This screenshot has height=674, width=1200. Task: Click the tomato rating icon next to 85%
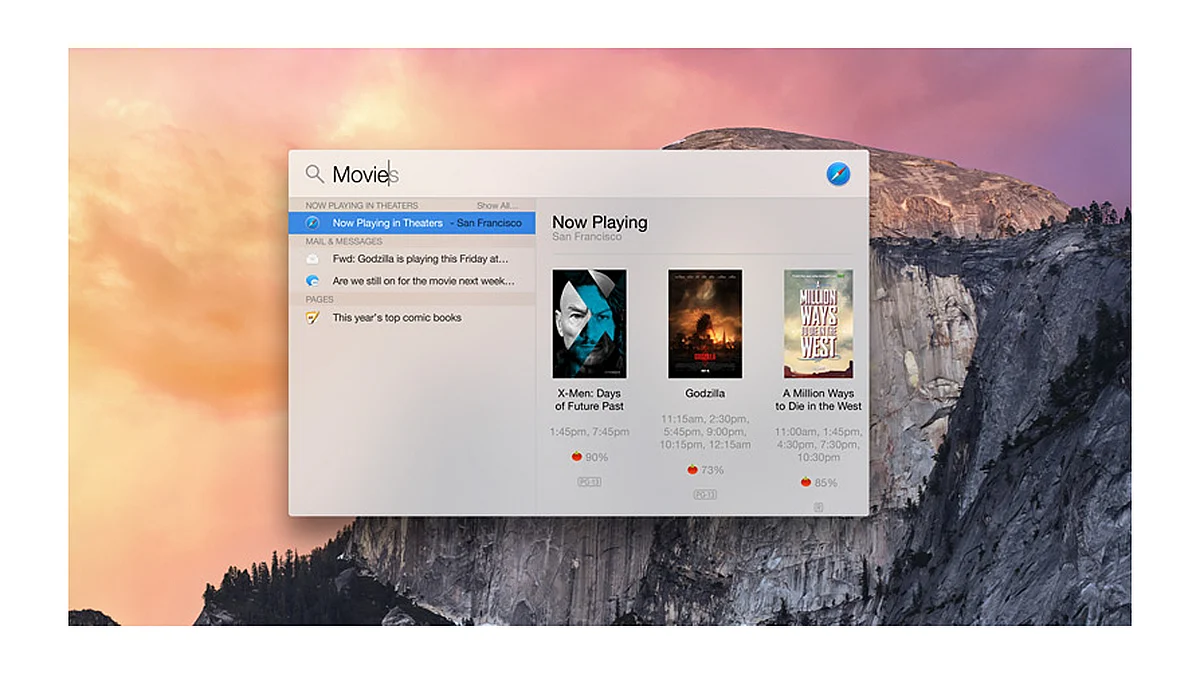coord(806,482)
